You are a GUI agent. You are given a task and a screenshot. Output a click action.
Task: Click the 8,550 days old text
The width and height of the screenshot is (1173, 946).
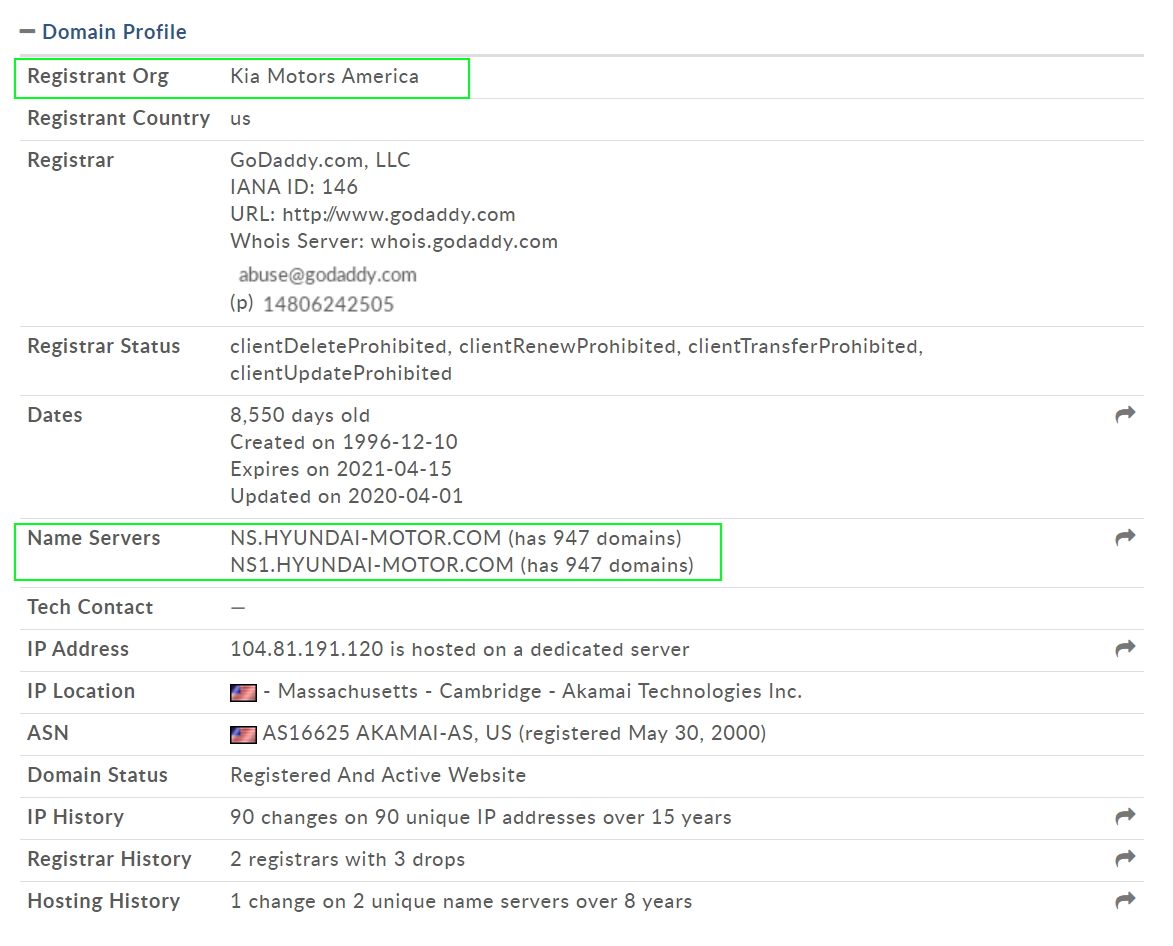click(x=300, y=415)
